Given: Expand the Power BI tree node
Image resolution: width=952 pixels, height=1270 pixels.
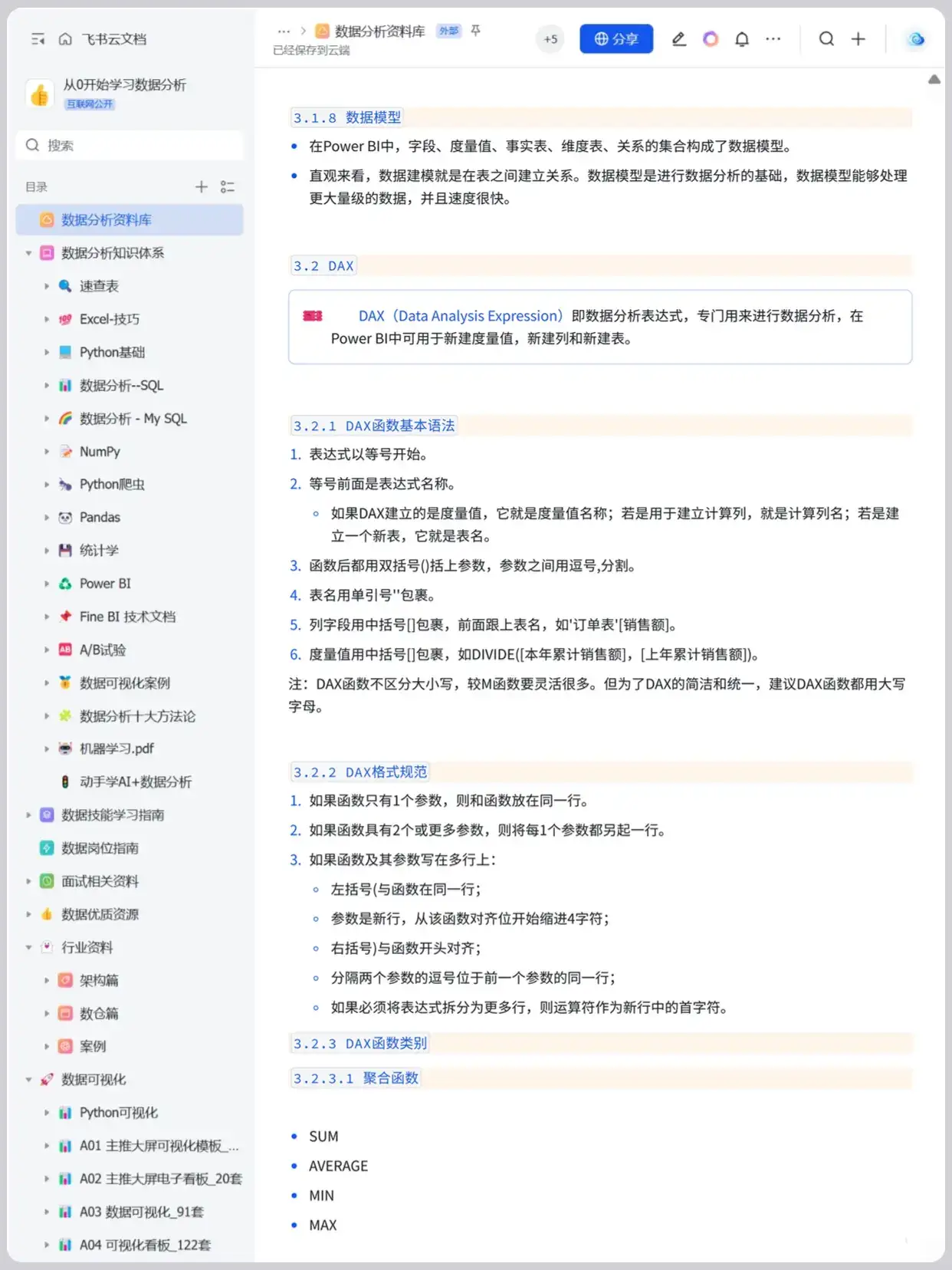Looking at the screenshot, I should click(46, 584).
